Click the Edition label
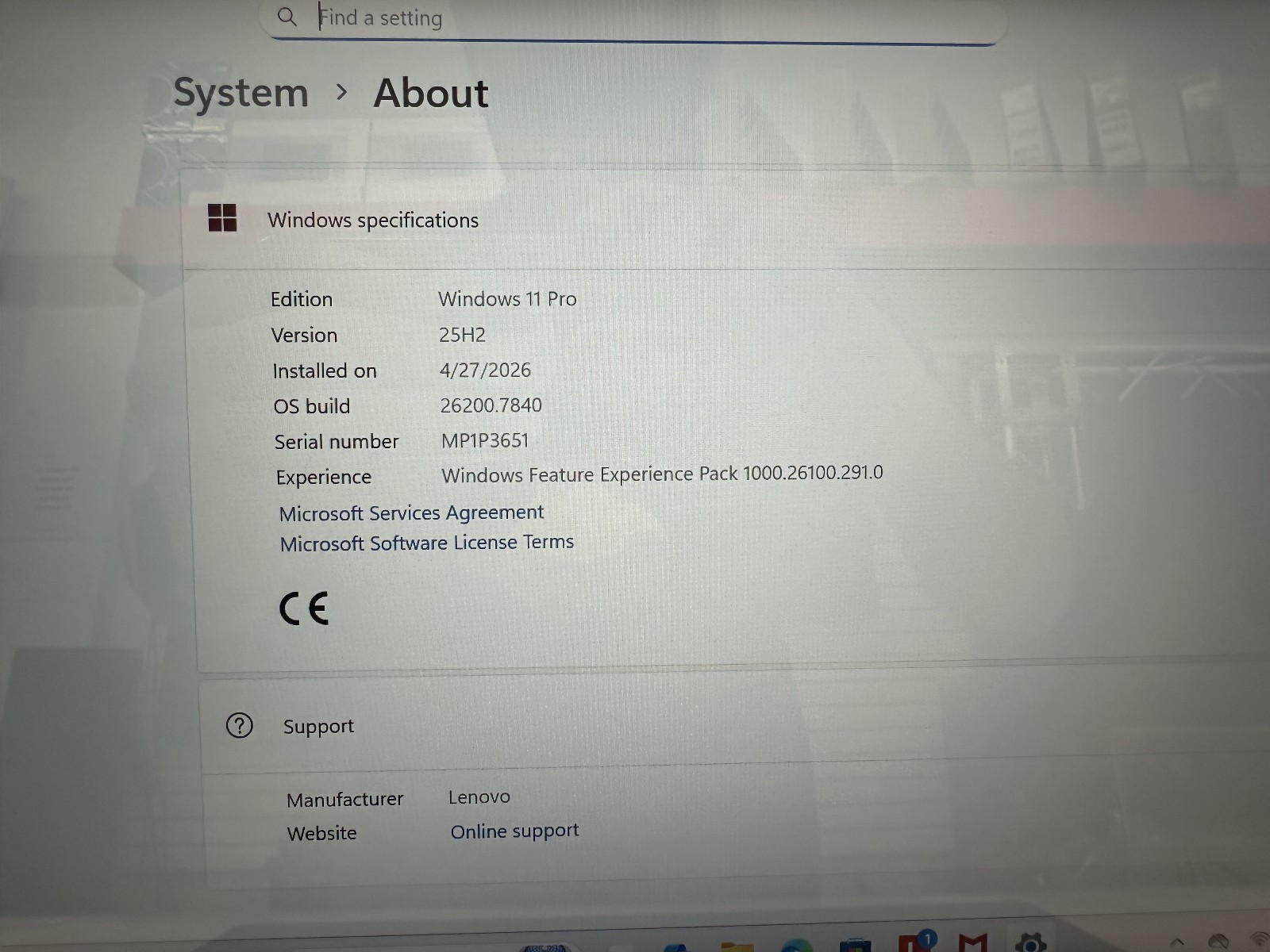The height and width of the screenshot is (952, 1270). [302, 299]
